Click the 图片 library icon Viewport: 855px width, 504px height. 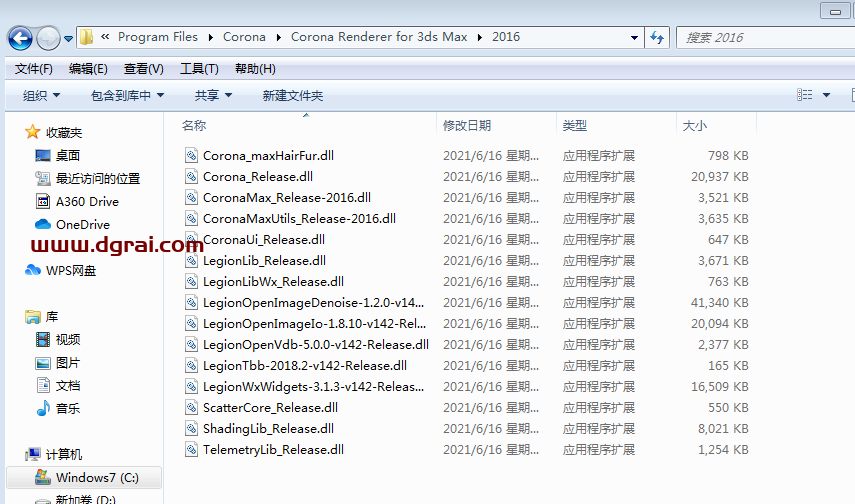point(43,363)
